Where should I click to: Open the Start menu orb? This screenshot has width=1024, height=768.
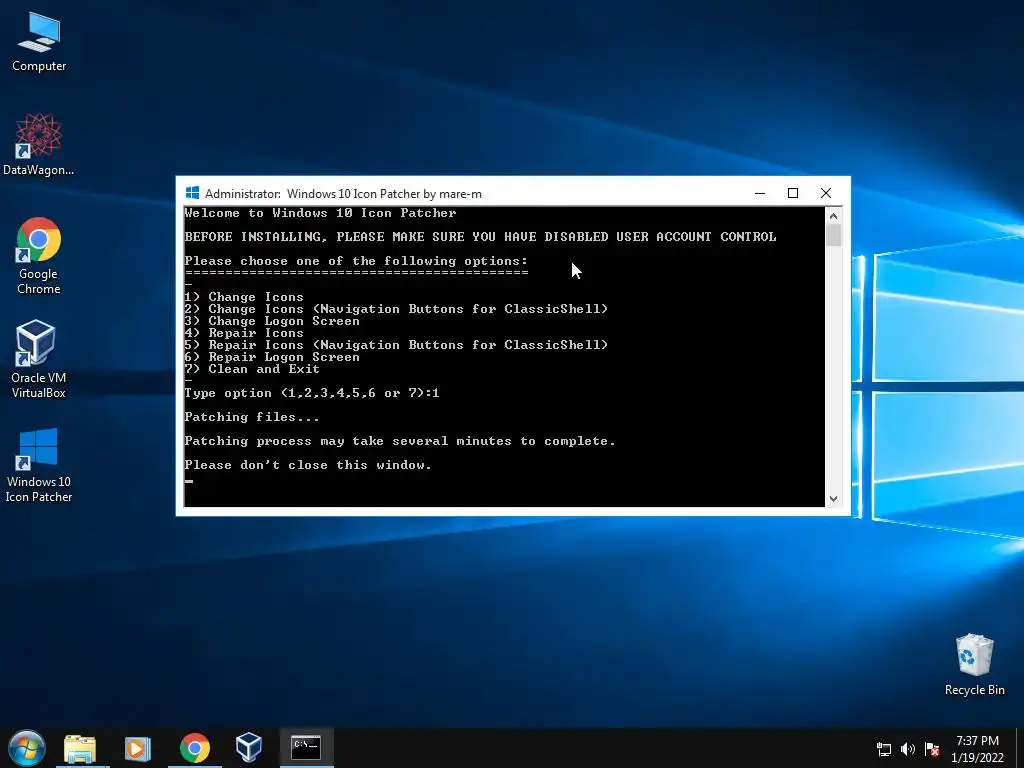[27, 748]
